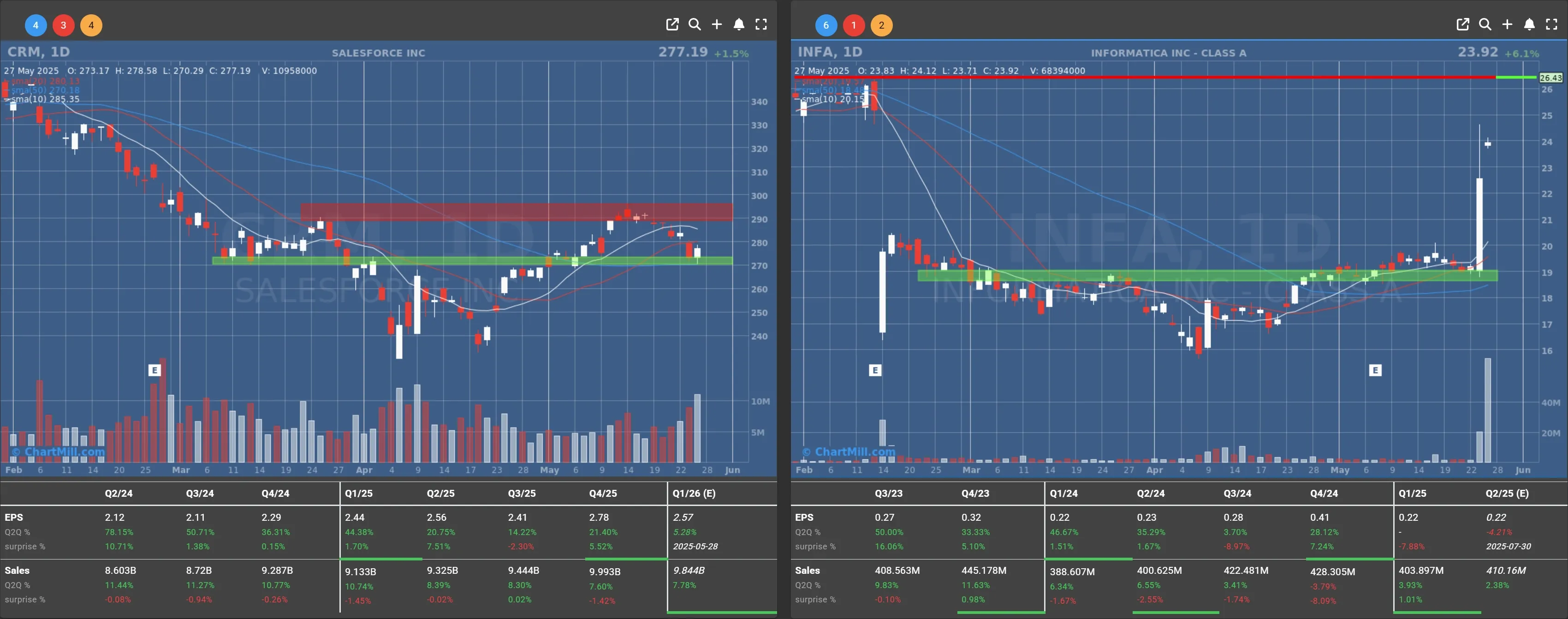Click orange badge 4 on CRM panel
The image size is (1568, 619).
point(91,25)
